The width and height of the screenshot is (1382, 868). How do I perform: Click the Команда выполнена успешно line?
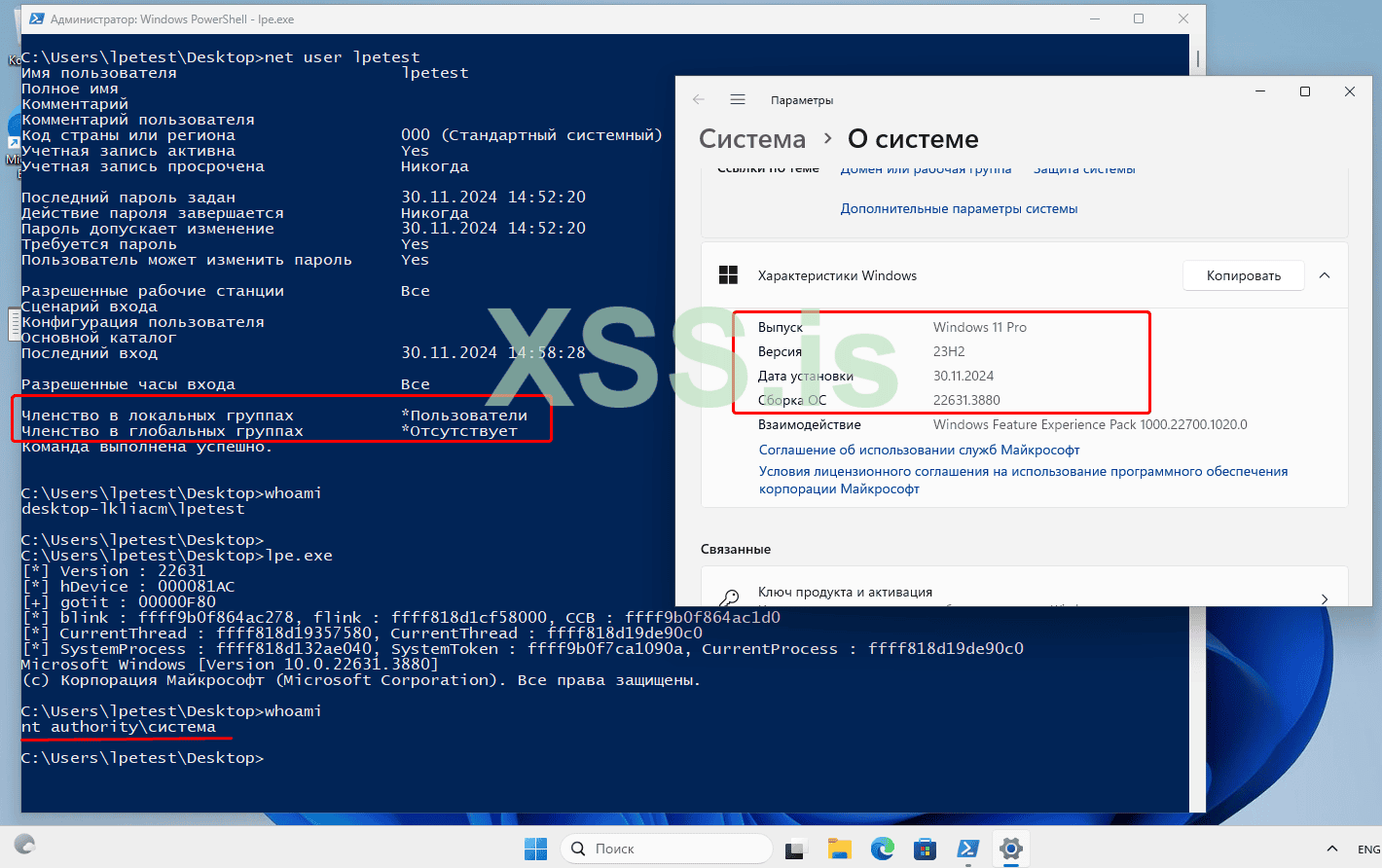[x=147, y=447]
